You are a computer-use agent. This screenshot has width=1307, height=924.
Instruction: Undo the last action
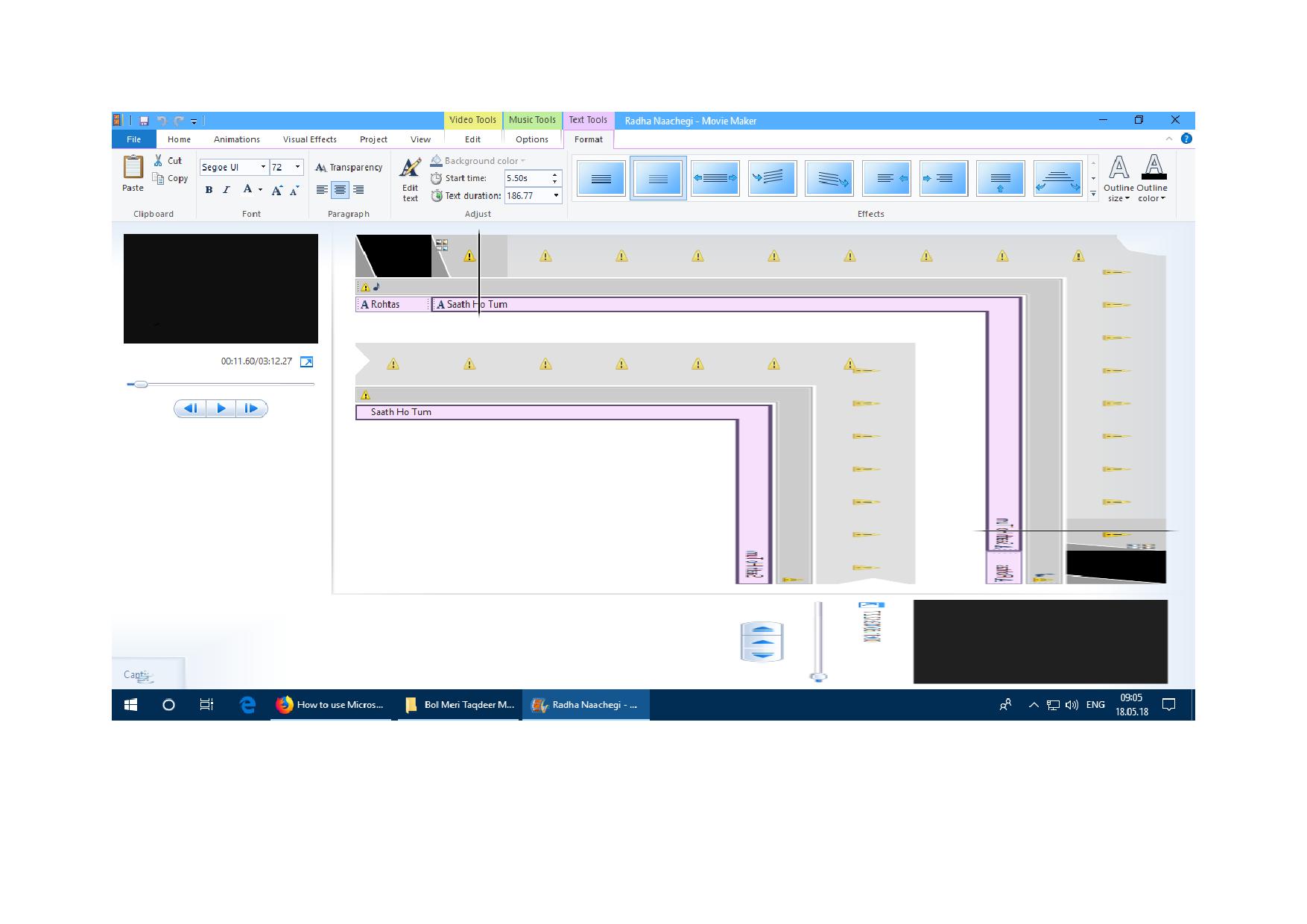[161, 121]
